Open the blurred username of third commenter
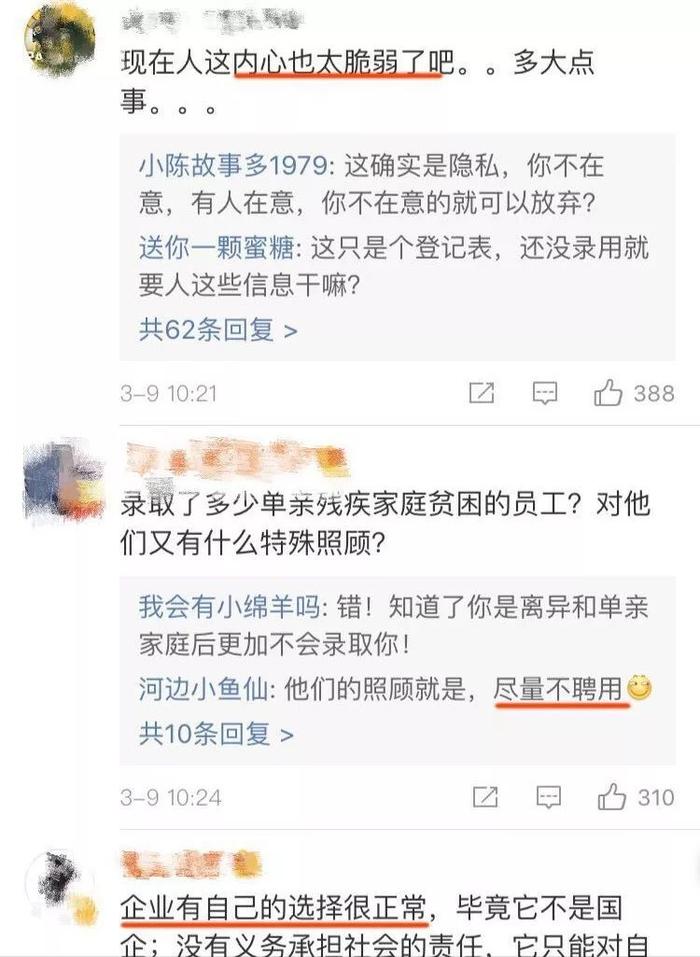The image size is (700, 957). pos(191,864)
